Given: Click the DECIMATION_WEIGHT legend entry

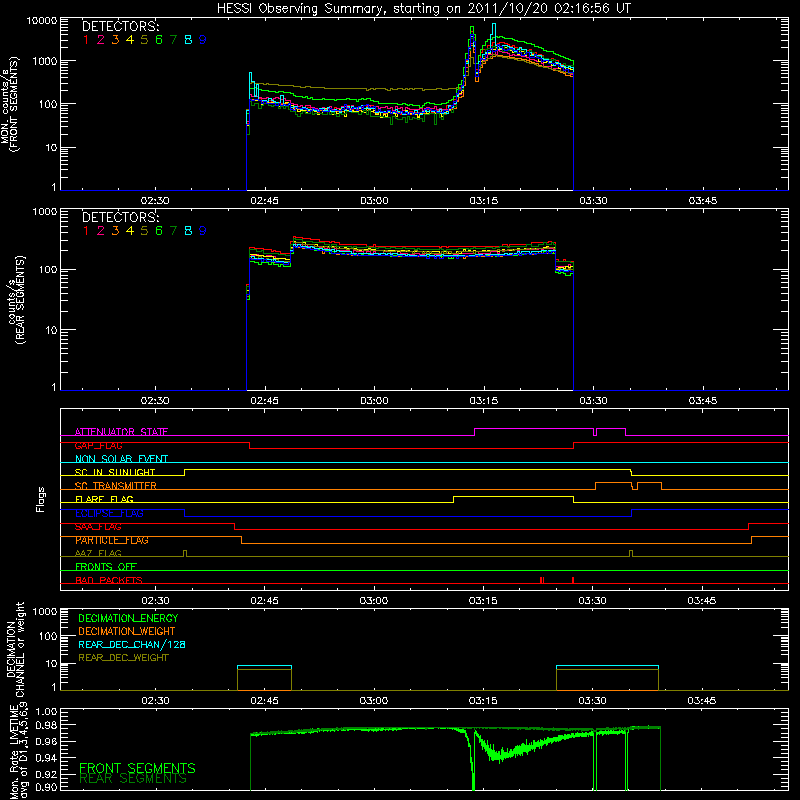Looking at the screenshot, I should click(127, 631).
